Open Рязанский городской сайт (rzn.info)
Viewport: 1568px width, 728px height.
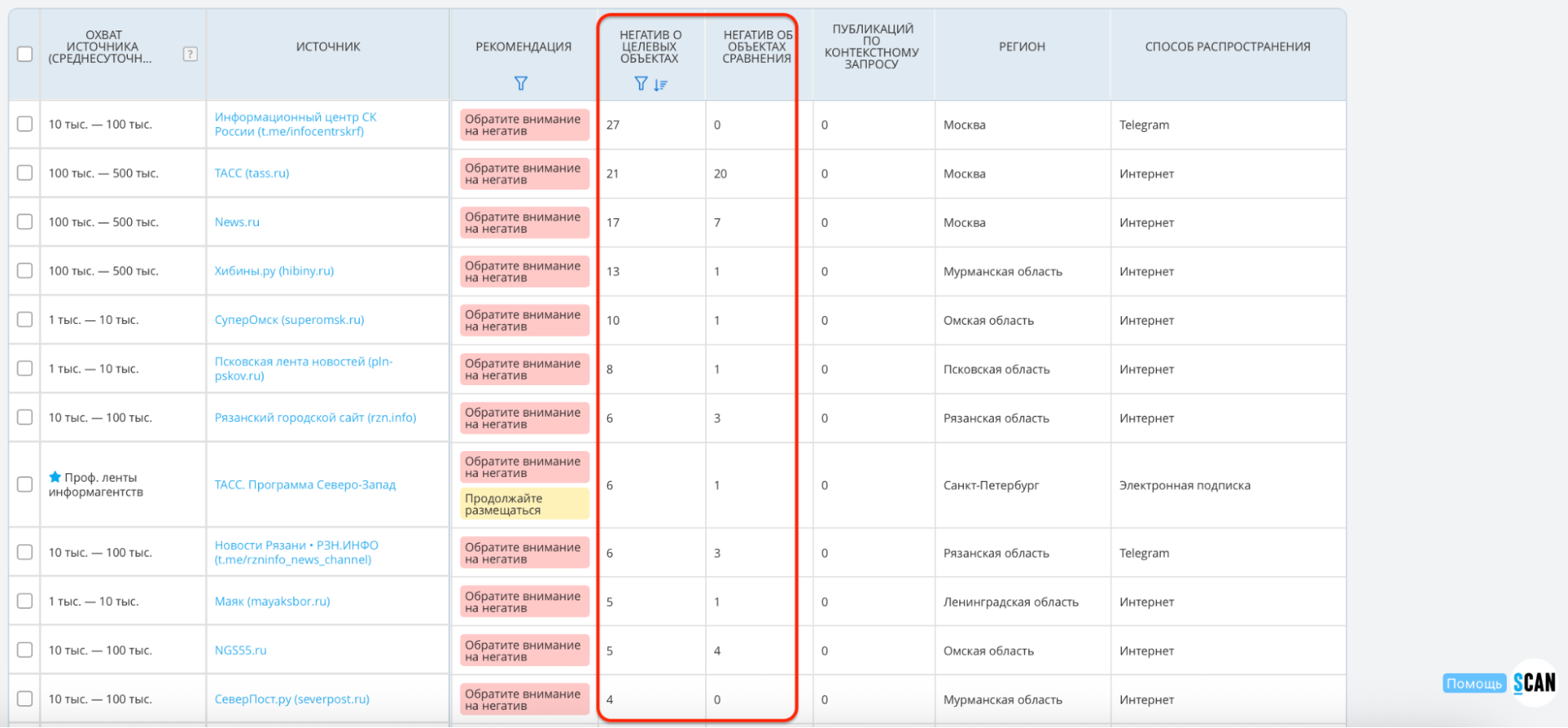click(315, 417)
